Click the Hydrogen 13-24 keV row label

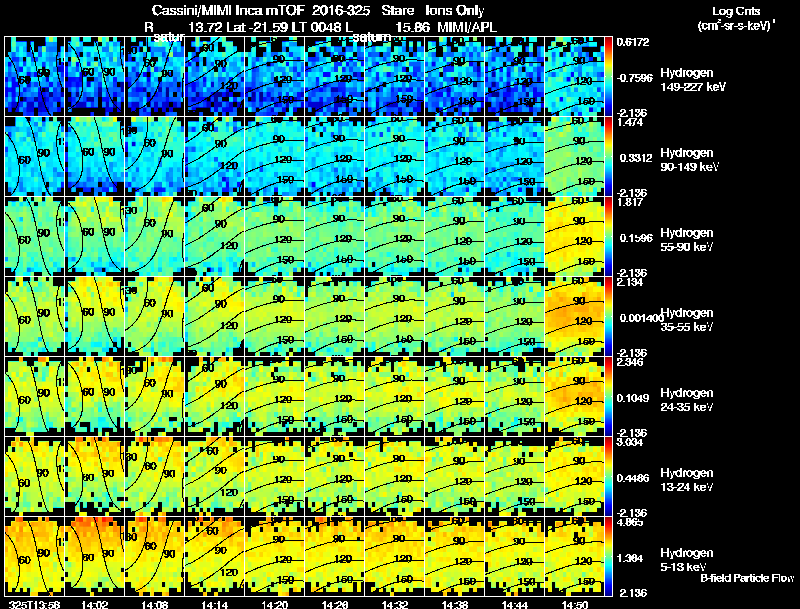[687, 480]
